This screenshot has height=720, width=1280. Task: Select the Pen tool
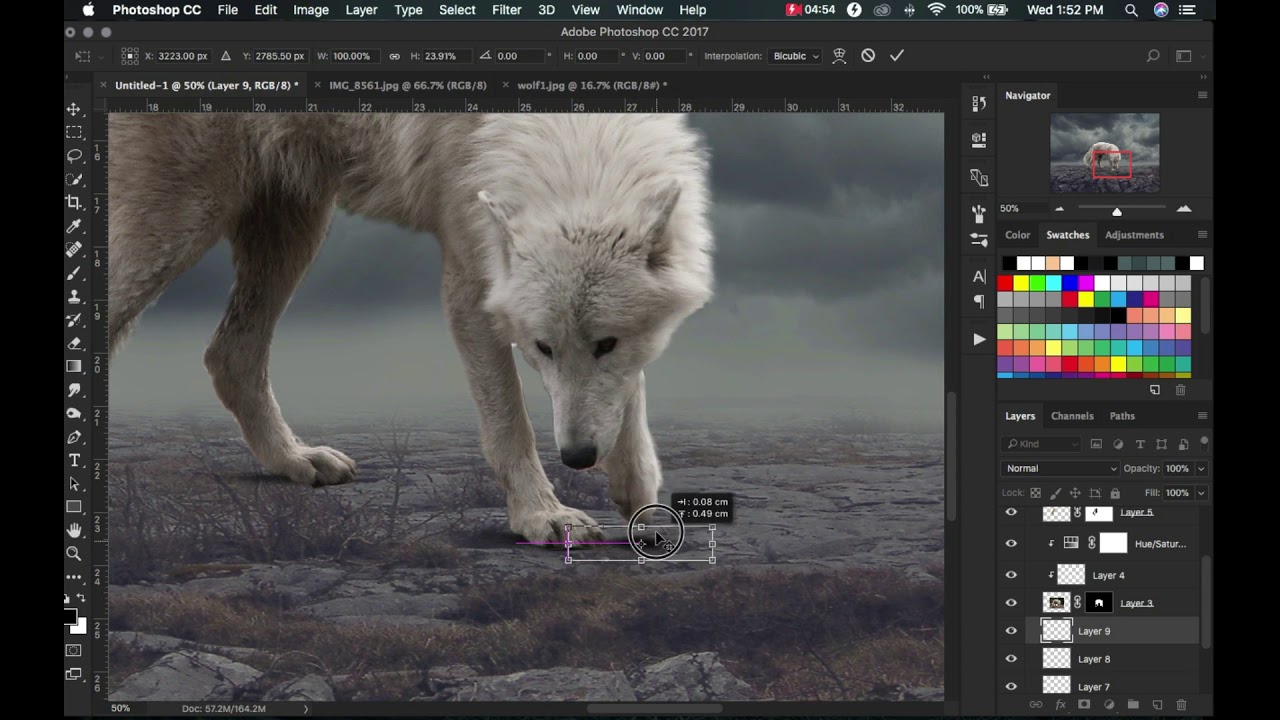[x=74, y=437]
